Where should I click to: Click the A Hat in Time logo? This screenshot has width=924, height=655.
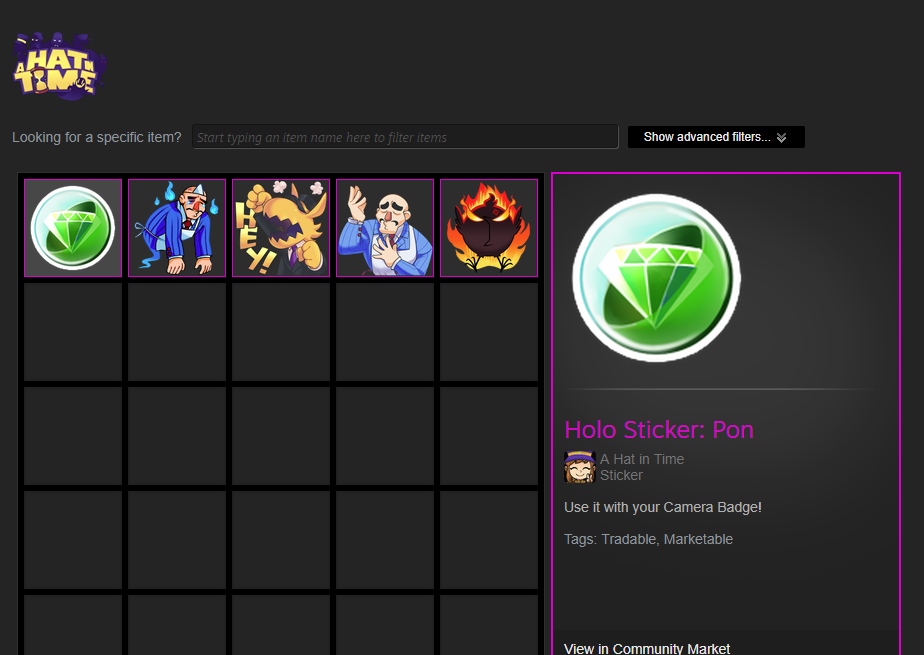click(x=59, y=65)
